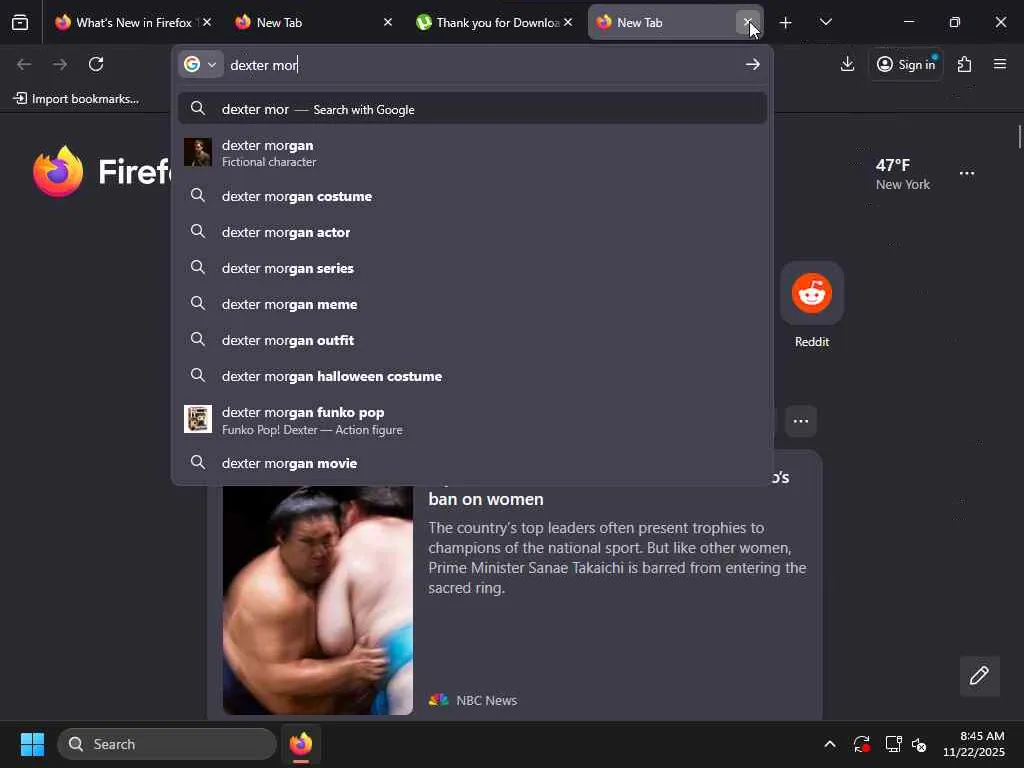Click magnifier icon beside dexter morgan actor

tap(198, 231)
